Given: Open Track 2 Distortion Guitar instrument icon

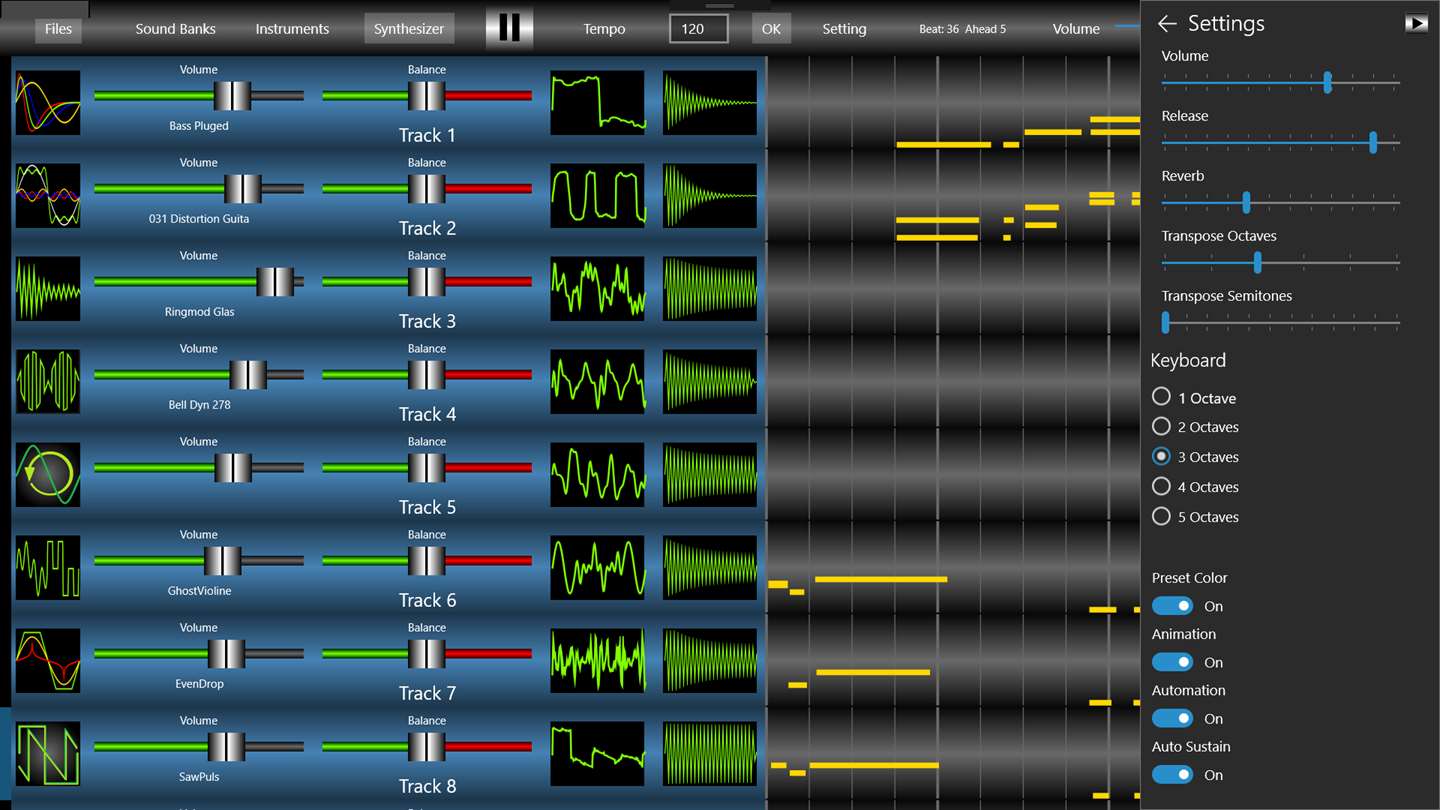Looking at the screenshot, I should (48, 195).
